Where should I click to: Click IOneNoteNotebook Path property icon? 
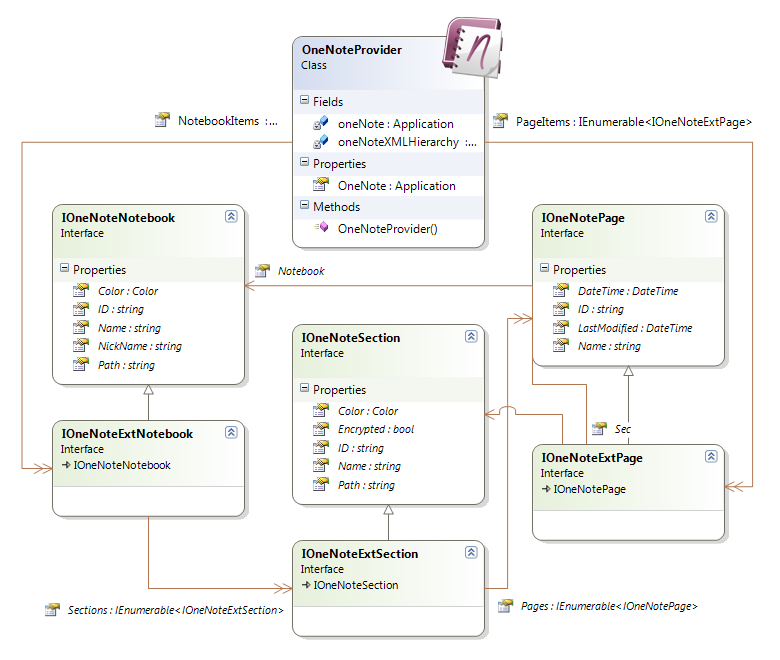(x=81, y=364)
